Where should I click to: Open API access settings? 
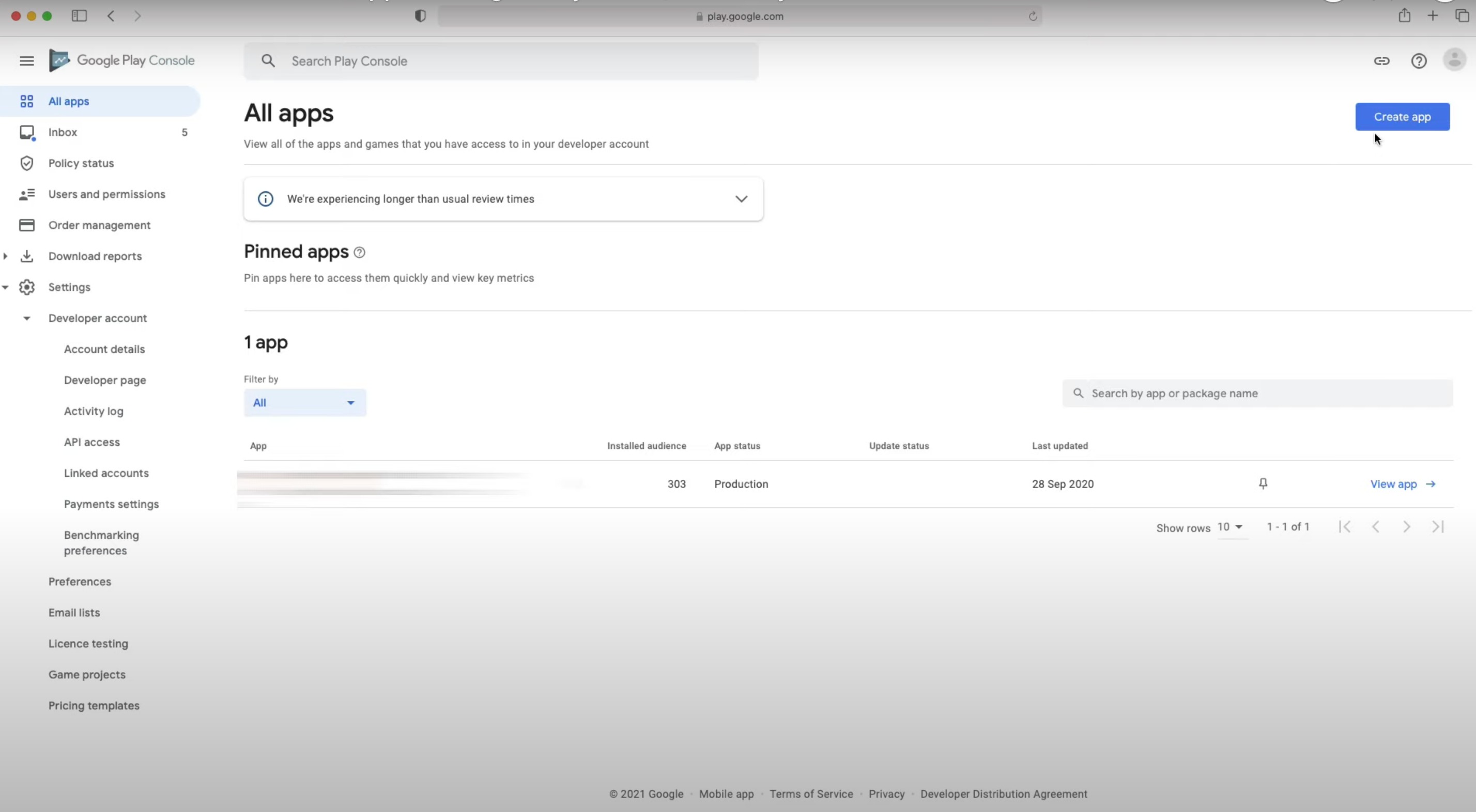point(91,442)
